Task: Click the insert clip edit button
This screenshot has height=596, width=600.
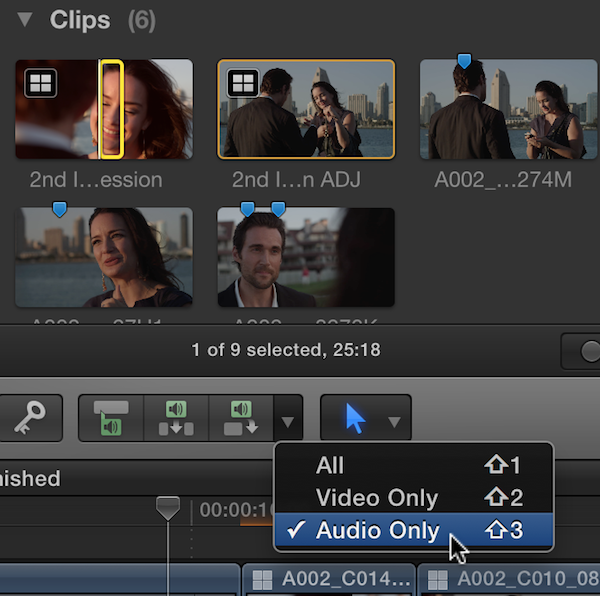Action: pyautogui.click(x=176, y=418)
